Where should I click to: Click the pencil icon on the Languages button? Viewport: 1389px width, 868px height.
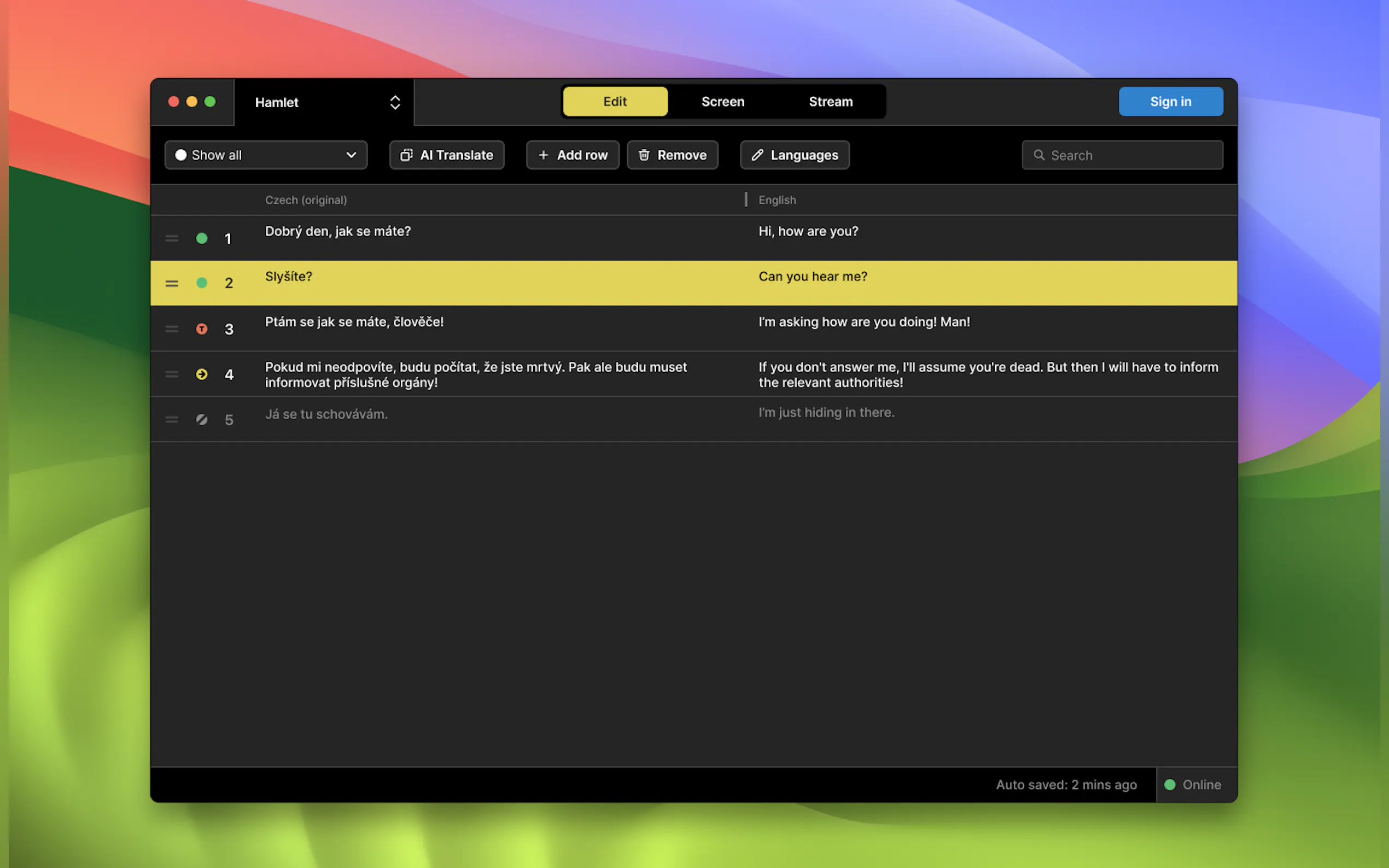(757, 155)
